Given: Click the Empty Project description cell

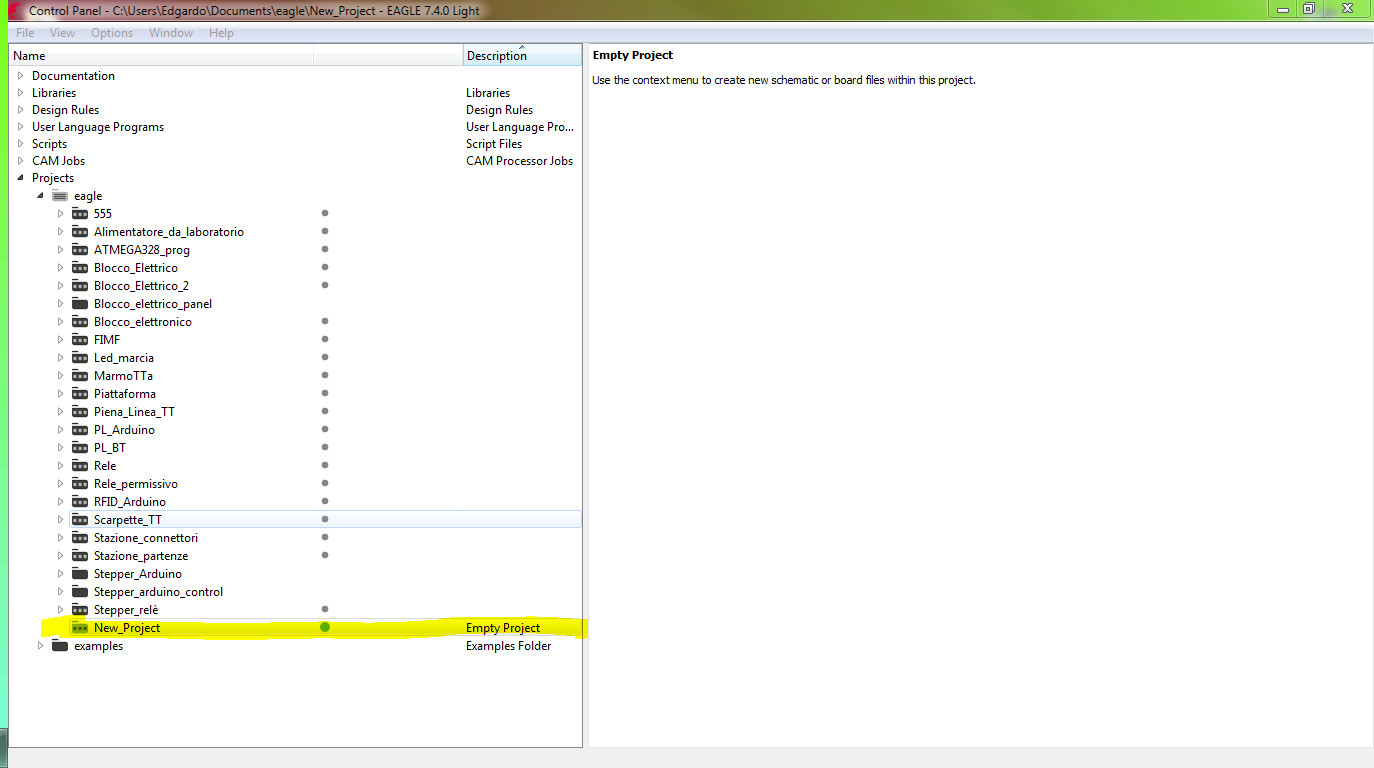Looking at the screenshot, I should 503,628.
